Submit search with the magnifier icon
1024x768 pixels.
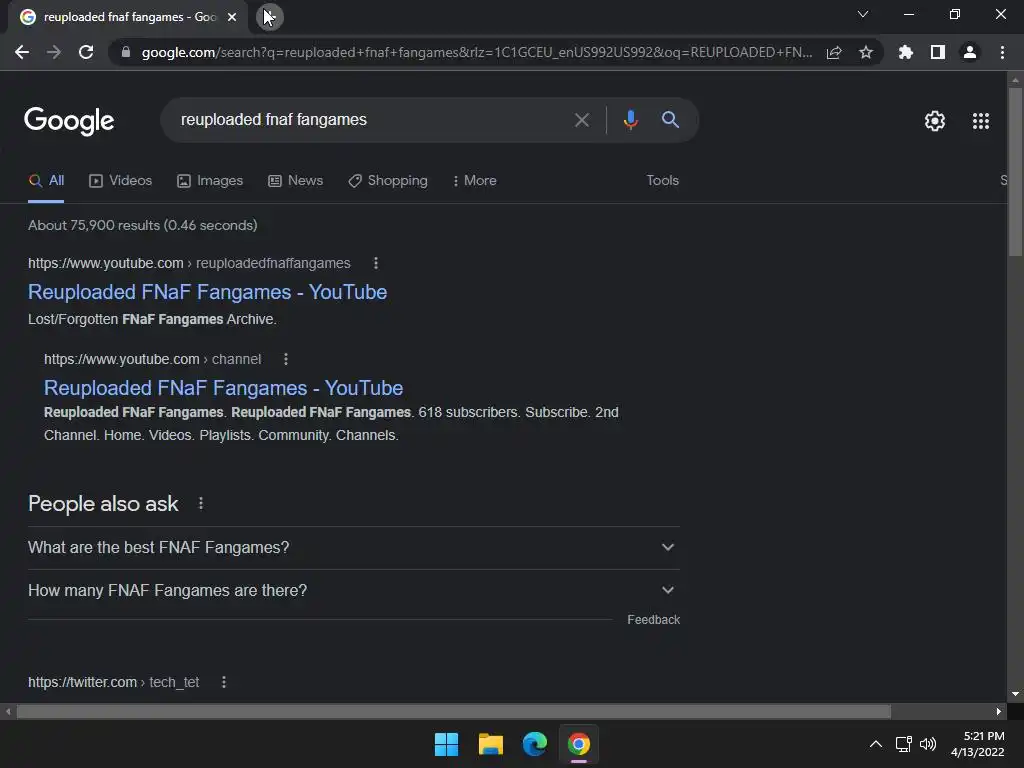coord(671,120)
